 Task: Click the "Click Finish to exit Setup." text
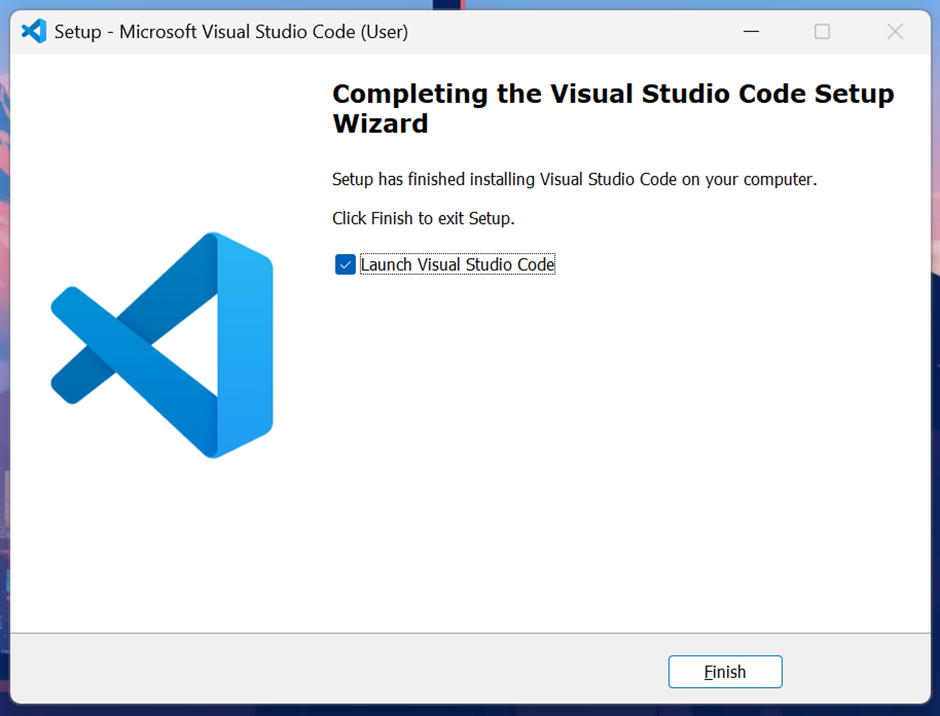(423, 218)
